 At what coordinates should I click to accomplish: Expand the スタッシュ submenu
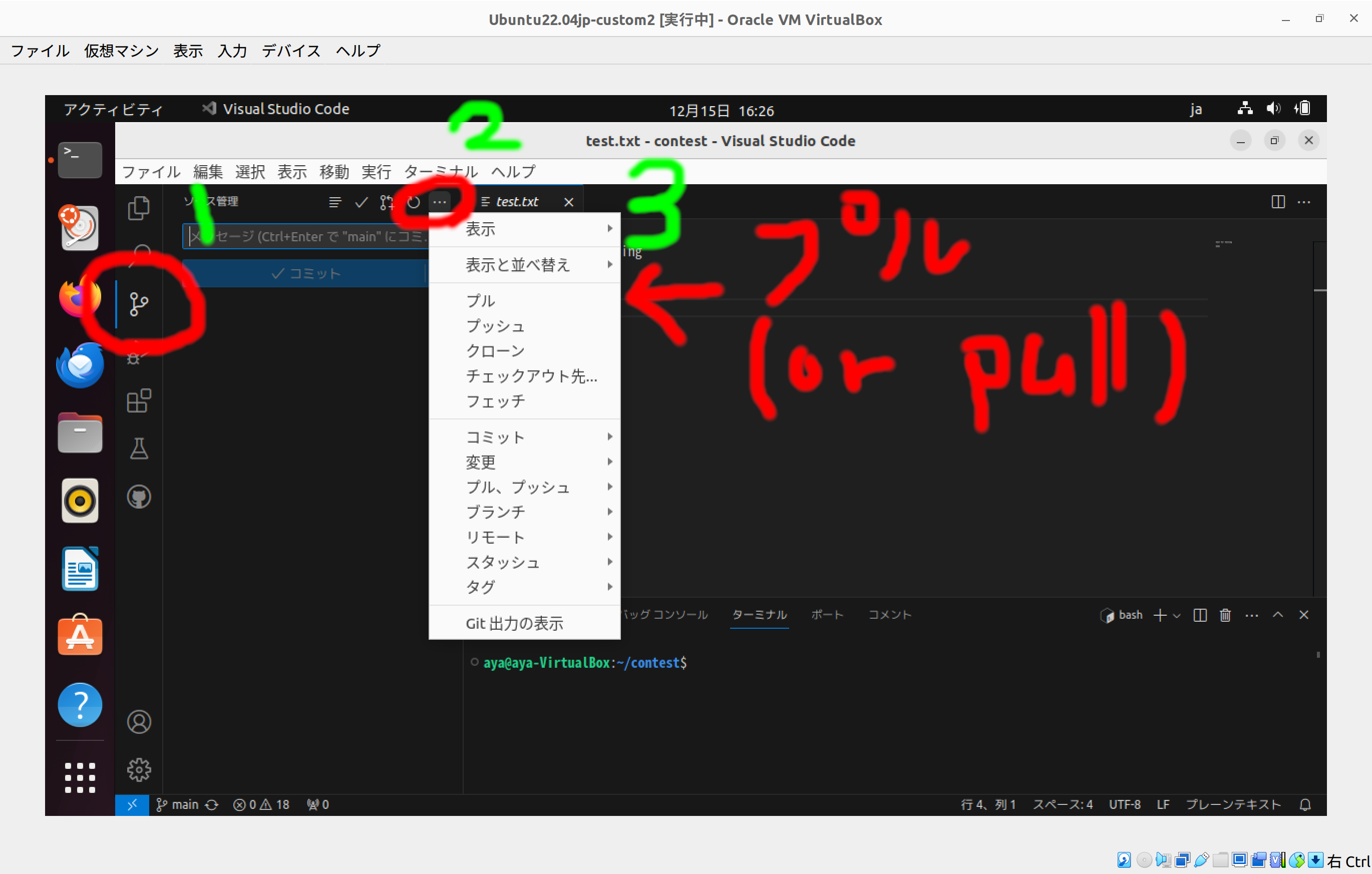[x=524, y=562]
